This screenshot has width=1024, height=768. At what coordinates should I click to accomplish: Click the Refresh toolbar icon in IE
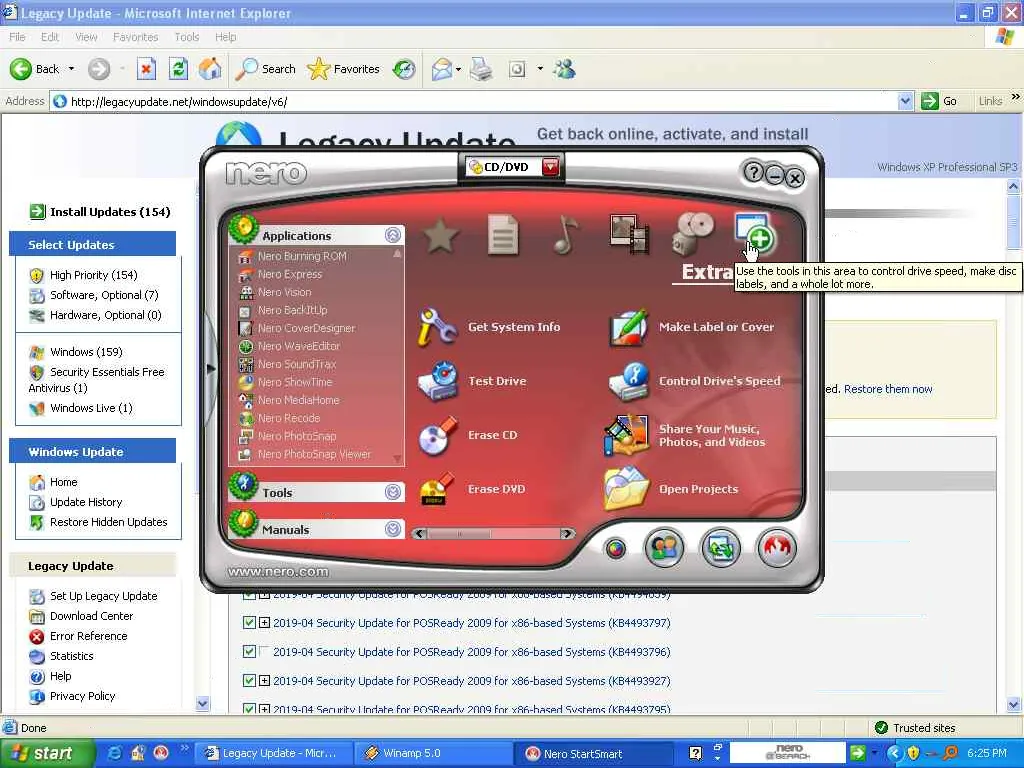click(x=178, y=69)
